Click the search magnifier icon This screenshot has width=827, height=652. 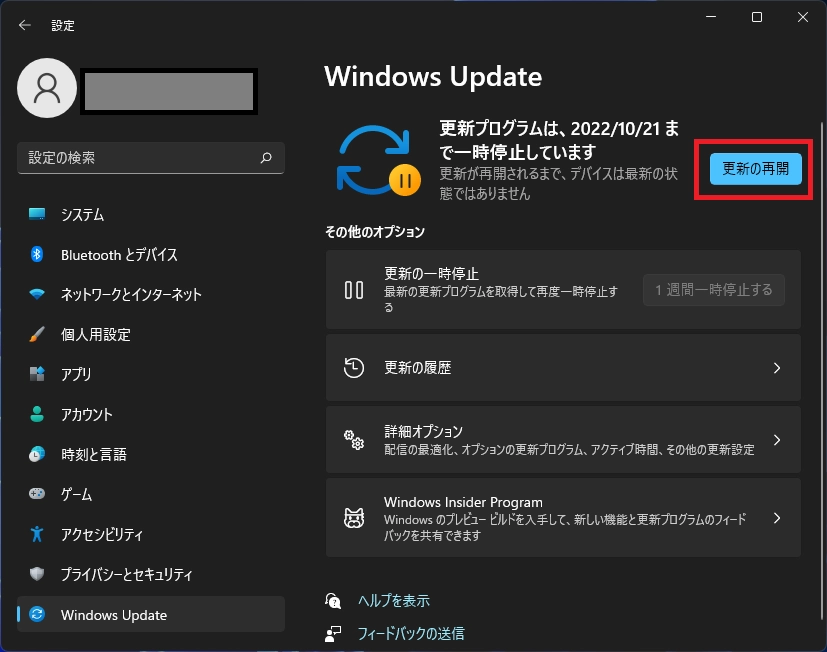pyautogui.click(x=266, y=158)
